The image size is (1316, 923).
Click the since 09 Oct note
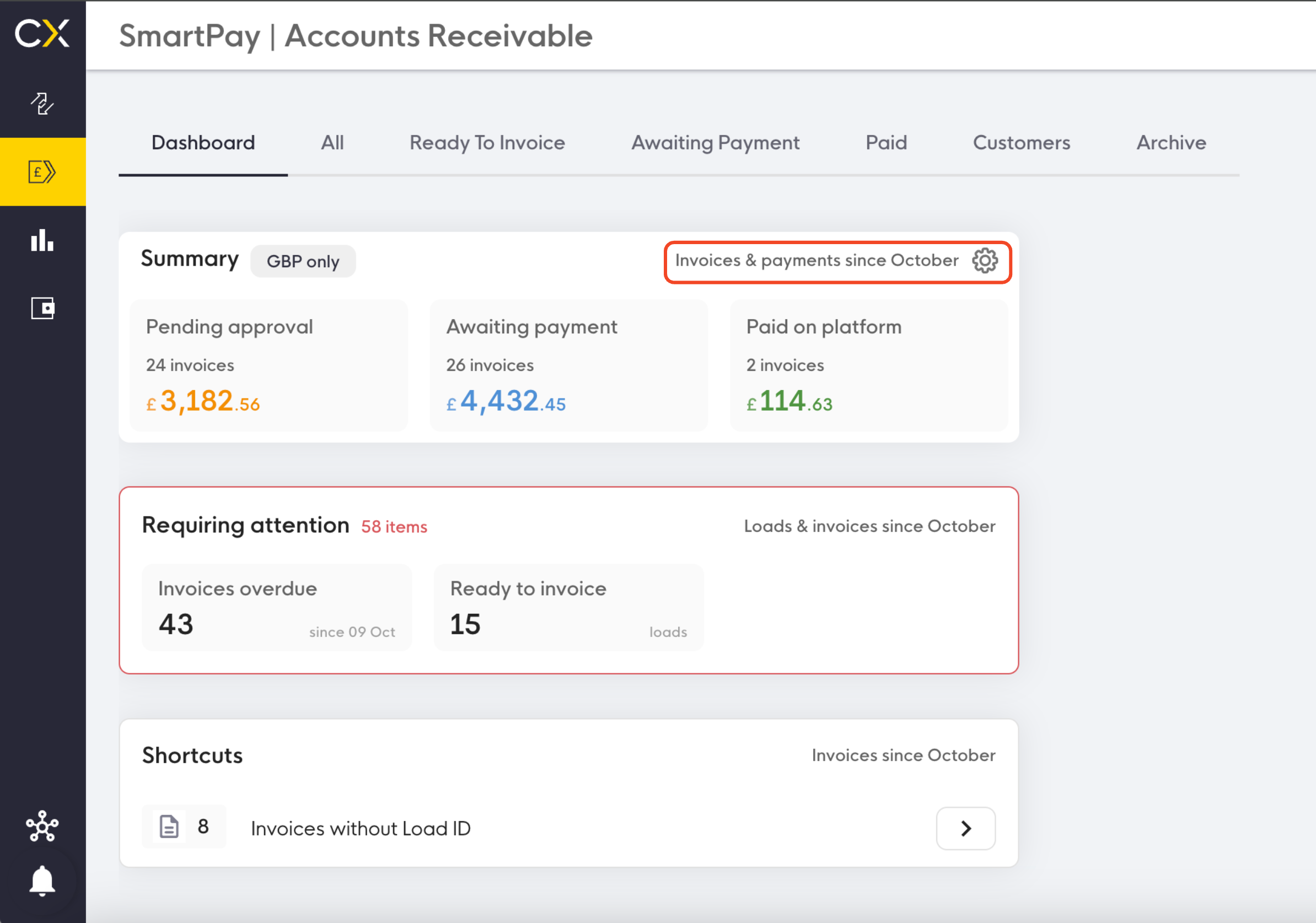tap(352, 632)
